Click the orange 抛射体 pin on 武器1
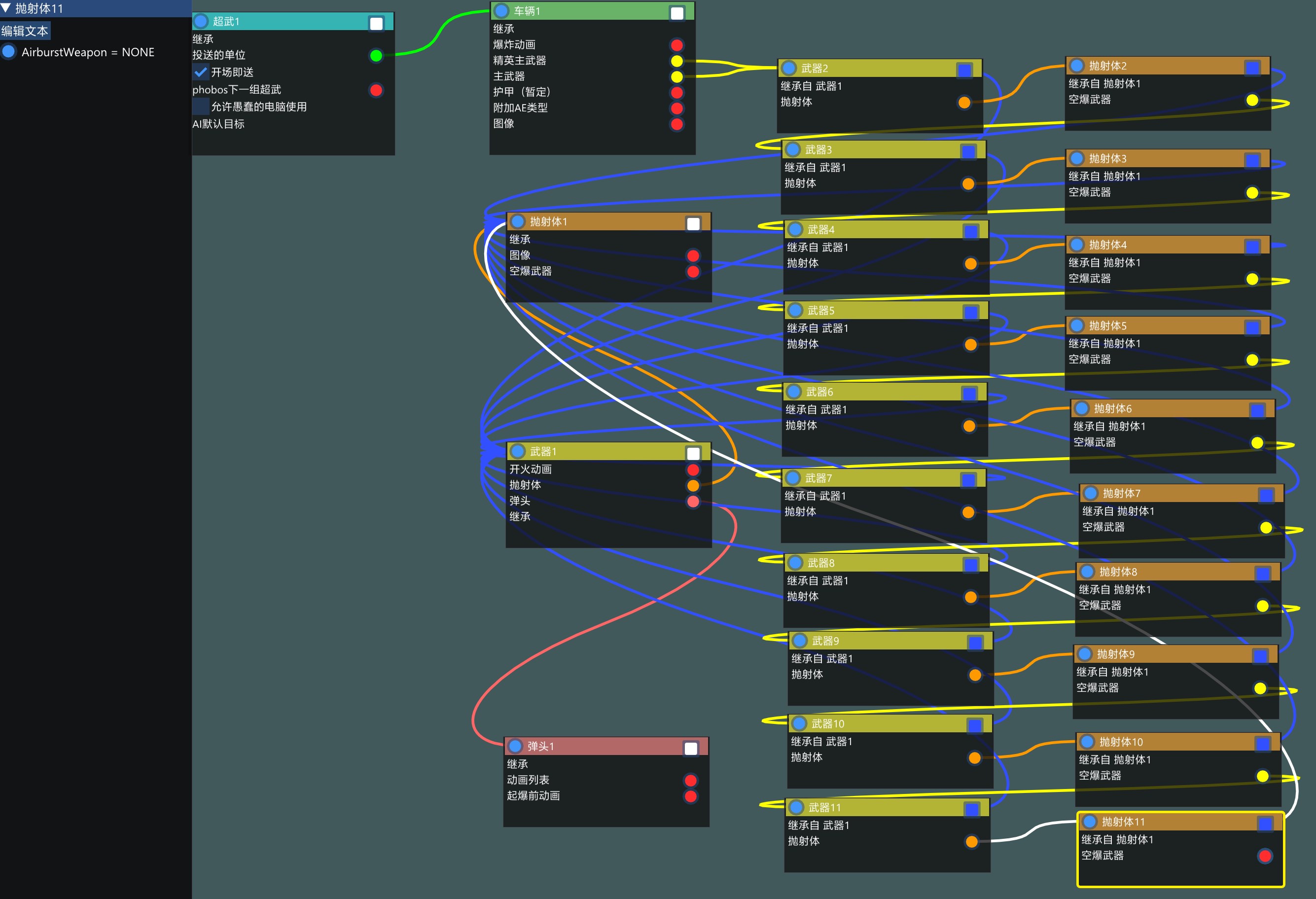The width and height of the screenshot is (1316, 899). 693,485
